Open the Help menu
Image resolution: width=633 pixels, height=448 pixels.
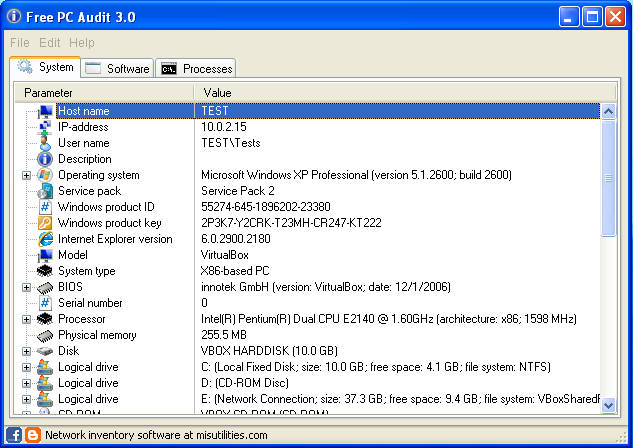82,43
